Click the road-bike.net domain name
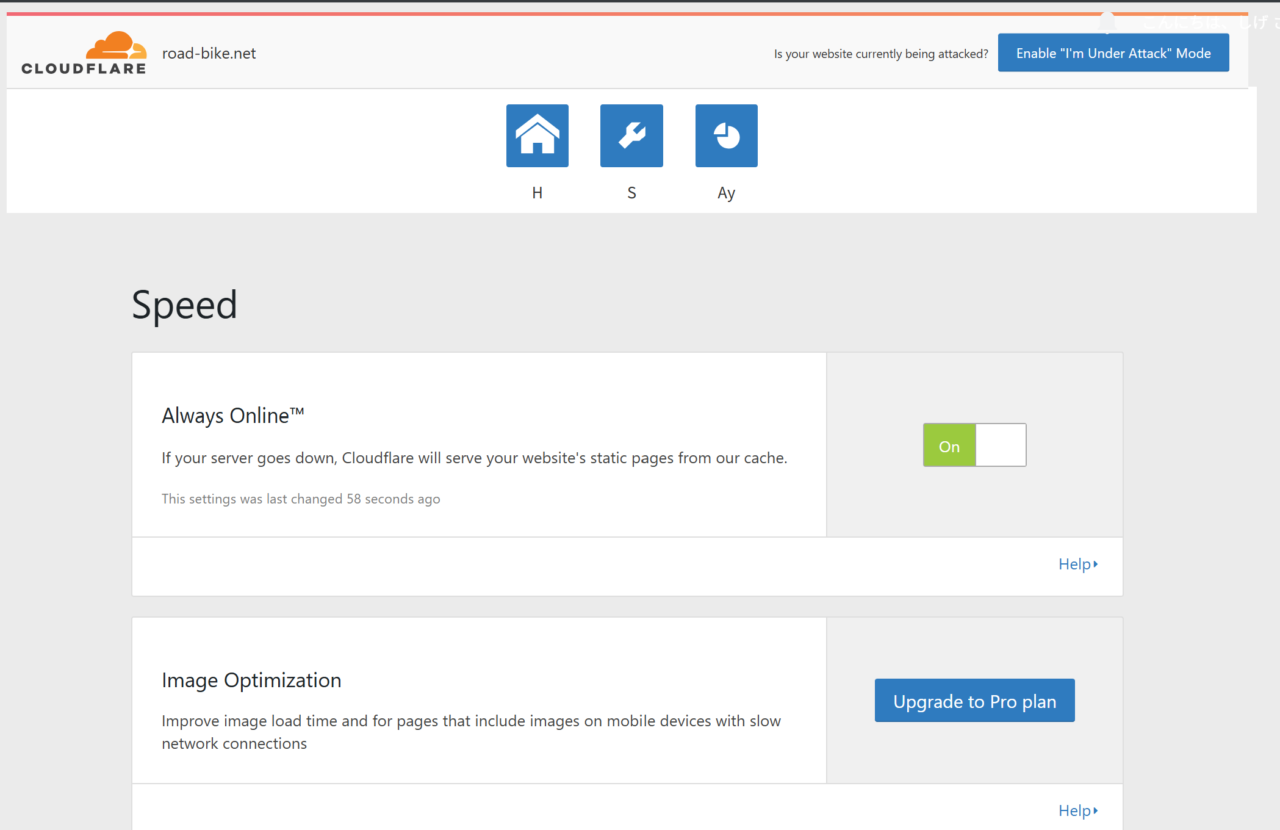The width and height of the screenshot is (1280, 830). [209, 53]
